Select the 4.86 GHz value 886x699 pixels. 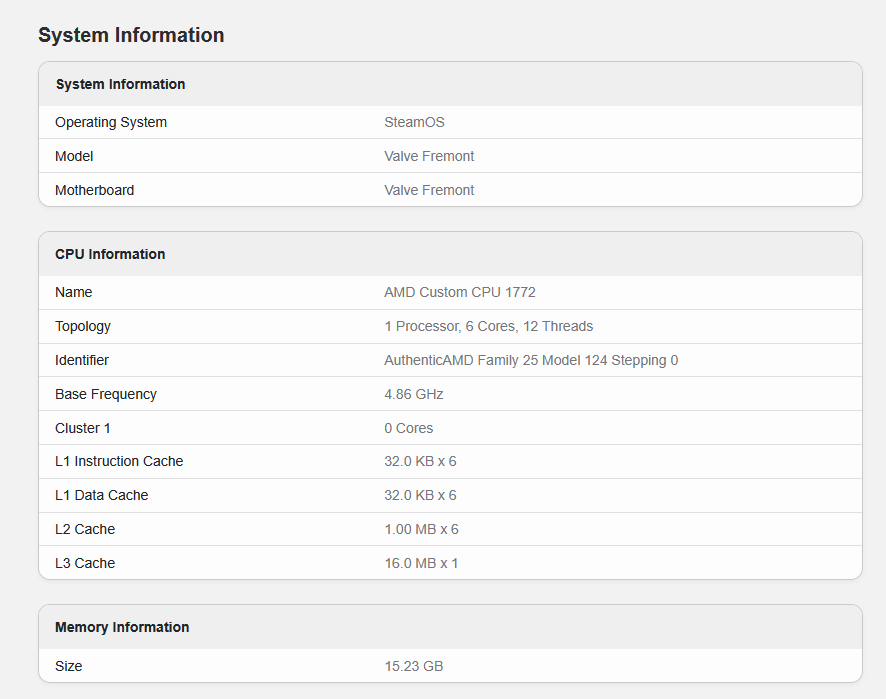414,394
